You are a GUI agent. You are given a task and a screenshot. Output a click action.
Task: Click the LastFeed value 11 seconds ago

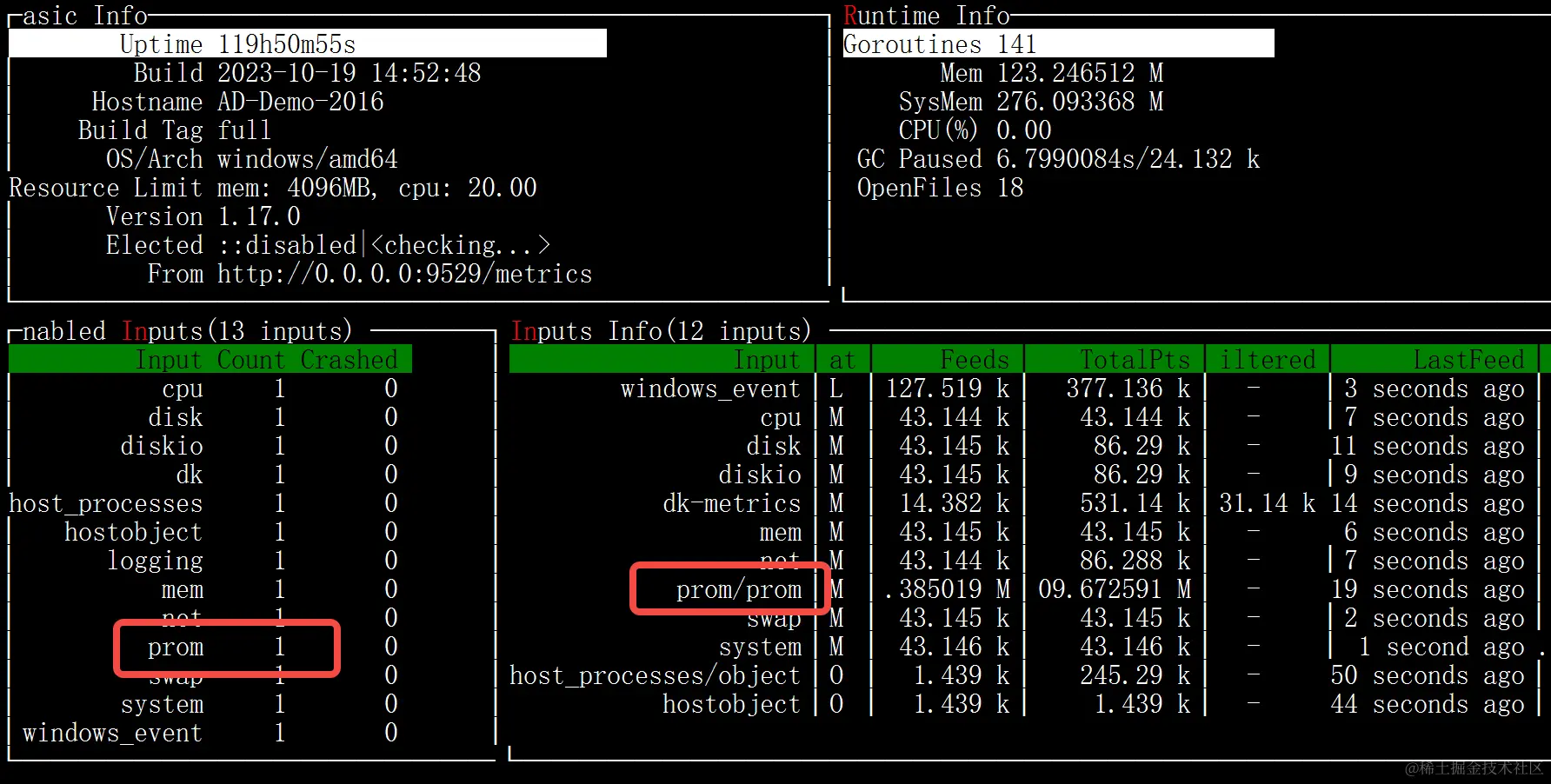pyautogui.click(x=1428, y=445)
